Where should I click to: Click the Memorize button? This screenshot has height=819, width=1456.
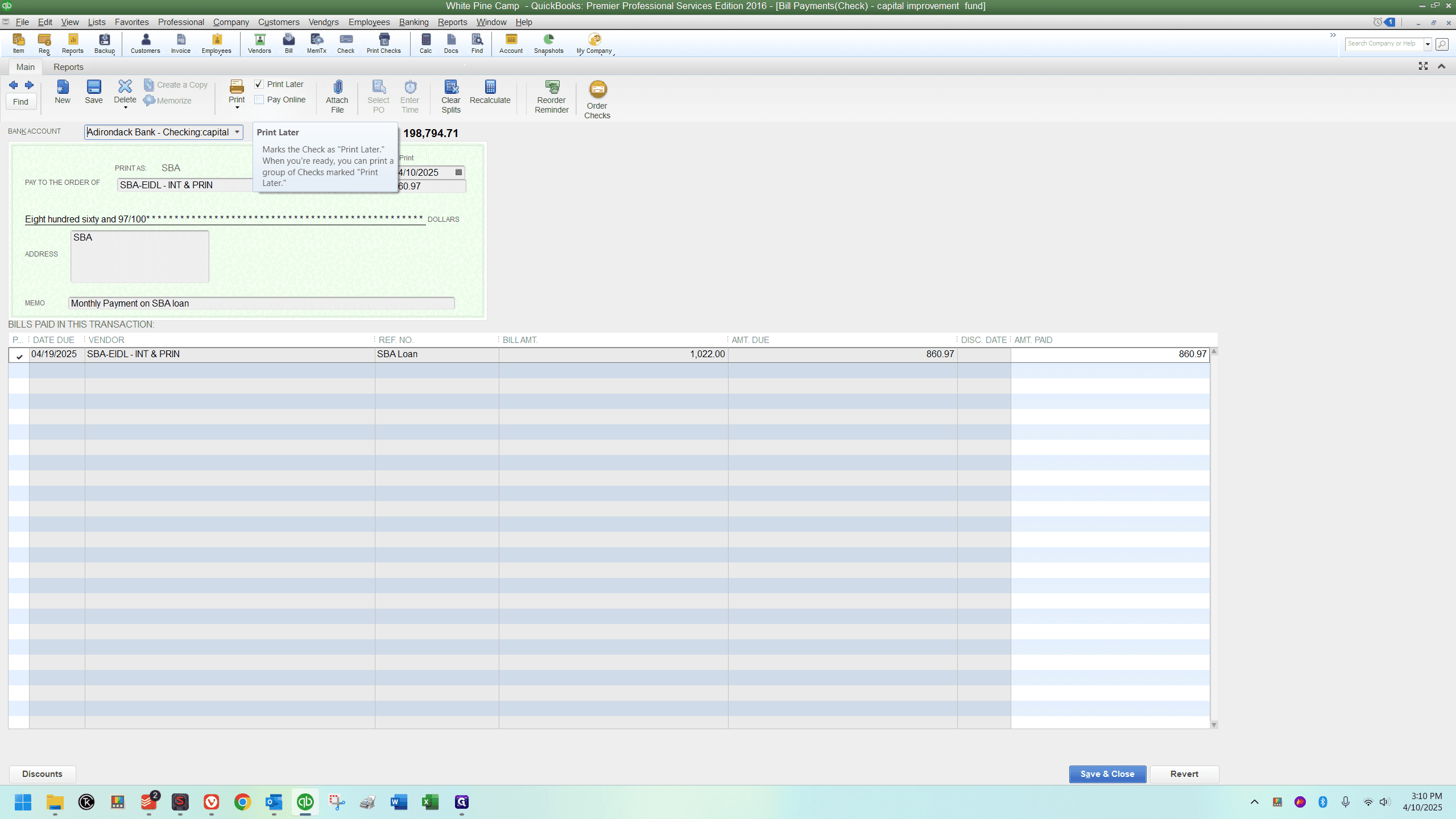pyautogui.click(x=168, y=101)
